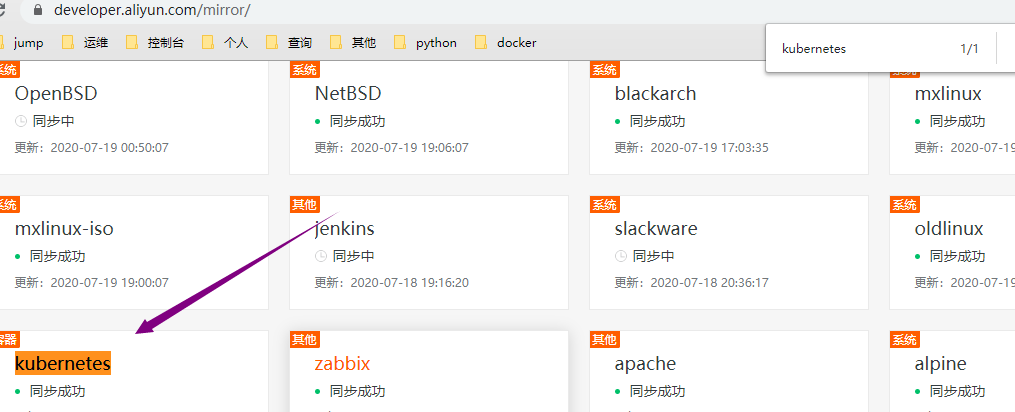Open the 运维 bookmark folder
Viewport: 1015px width, 412px height.
tap(85, 43)
